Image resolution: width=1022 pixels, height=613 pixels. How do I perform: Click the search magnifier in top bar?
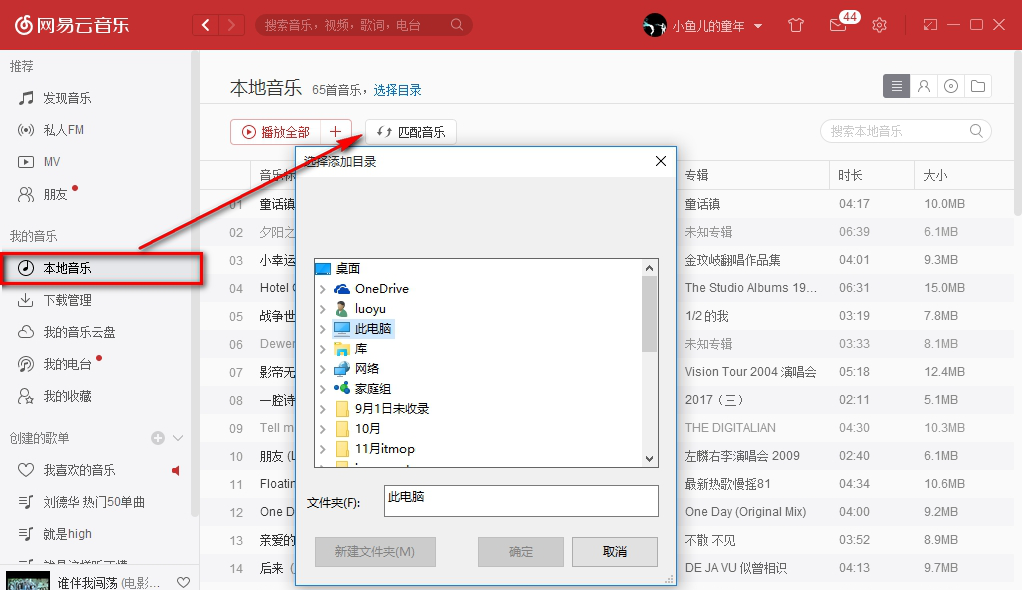tap(456, 25)
